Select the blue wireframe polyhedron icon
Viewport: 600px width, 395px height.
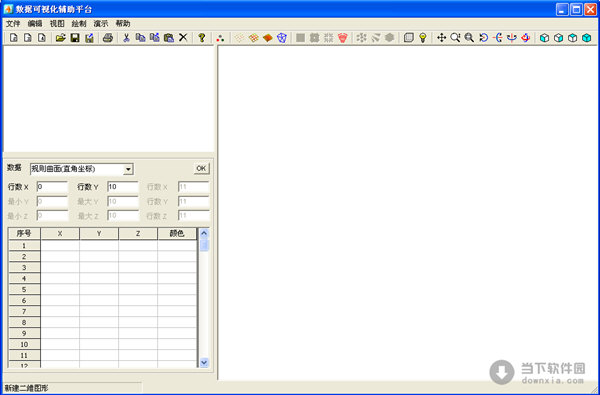pyautogui.click(x=282, y=38)
